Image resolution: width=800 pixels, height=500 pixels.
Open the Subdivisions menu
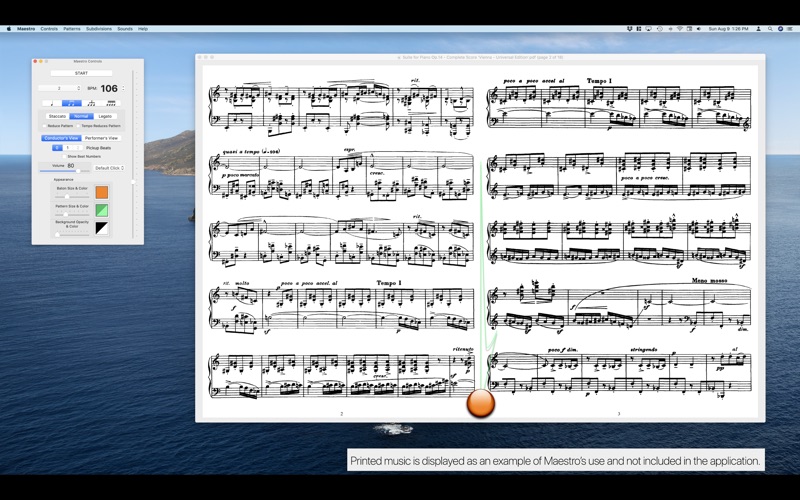click(99, 29)
